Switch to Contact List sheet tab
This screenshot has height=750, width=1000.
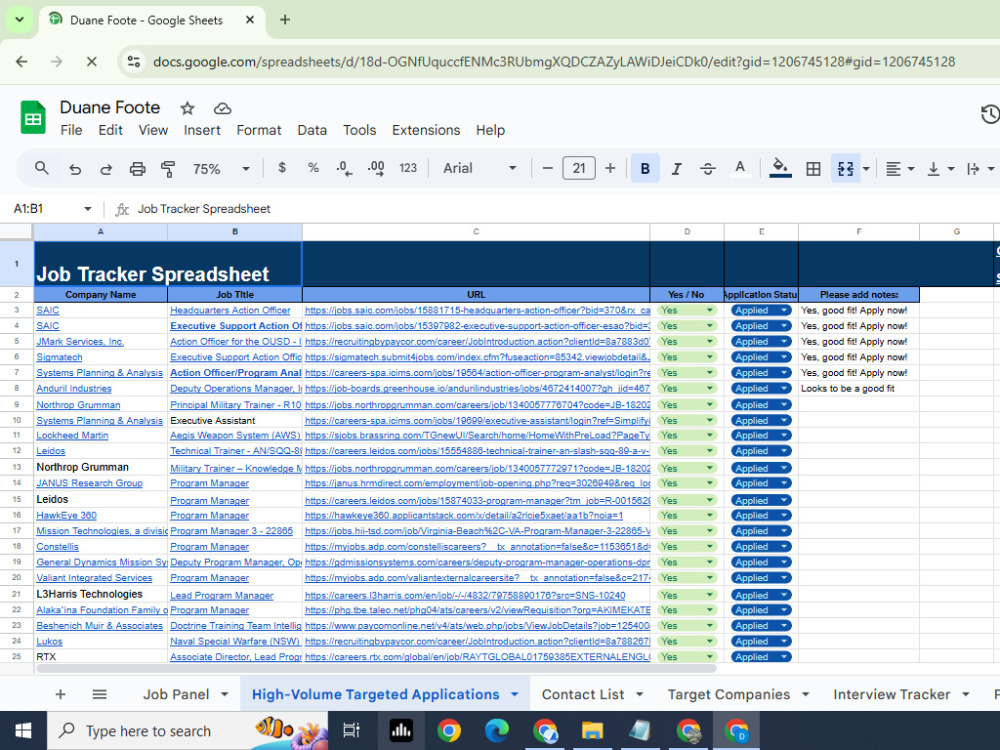click(582, 694)
